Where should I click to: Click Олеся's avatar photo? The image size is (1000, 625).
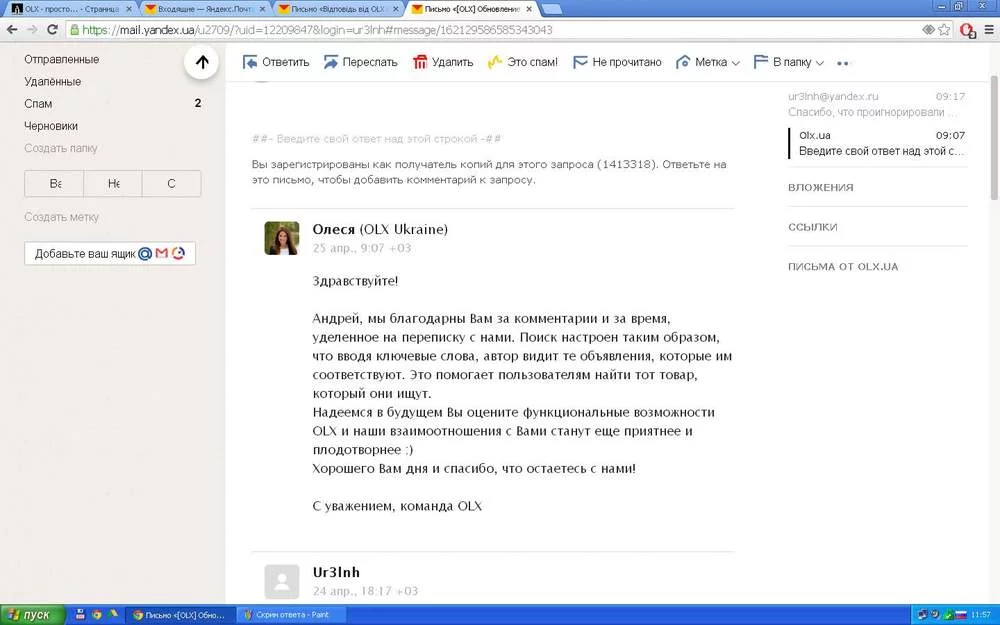click(x=281, y=238)
